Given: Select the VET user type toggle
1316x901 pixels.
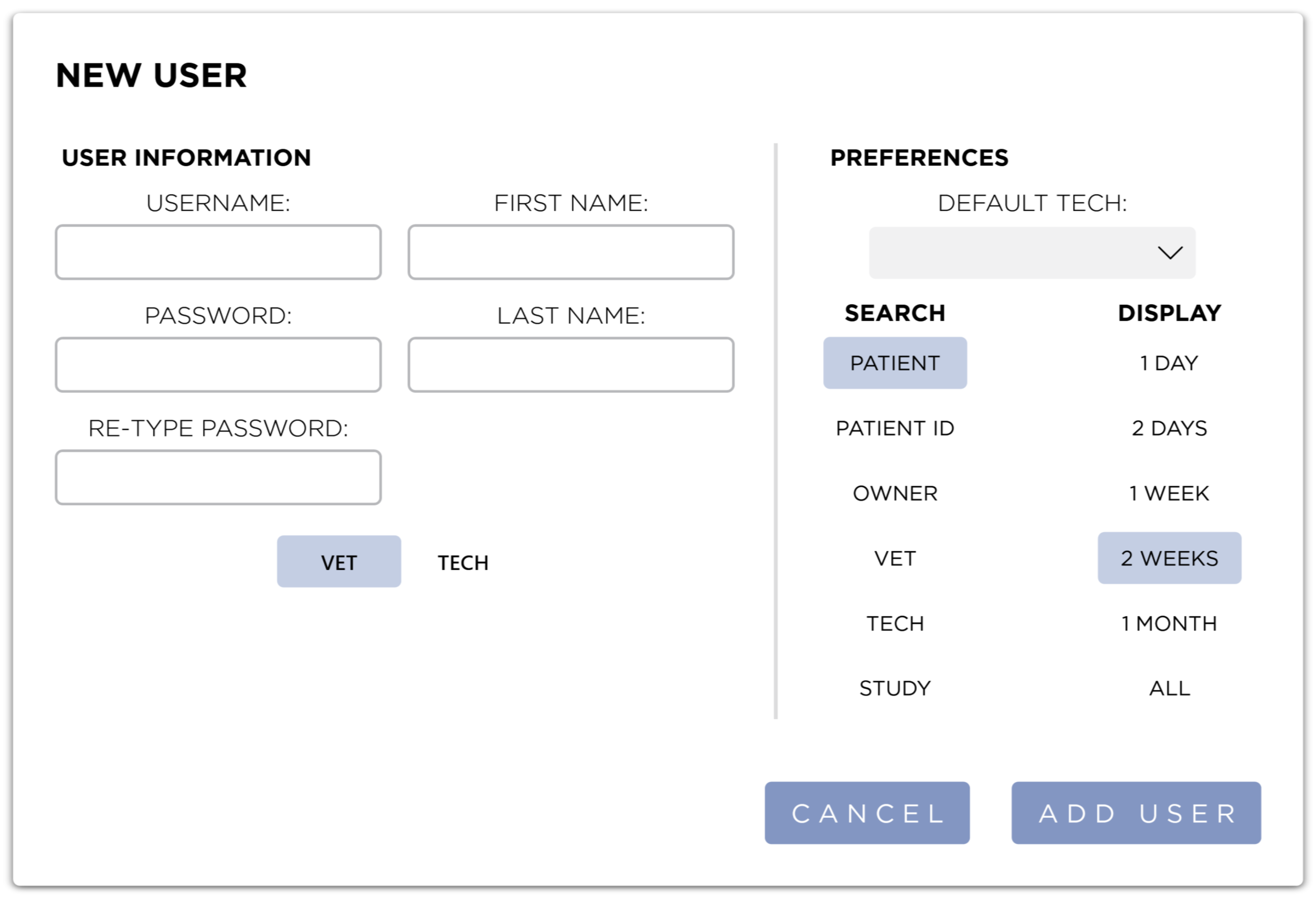Looking at the screenshot, I should (338, 562).
